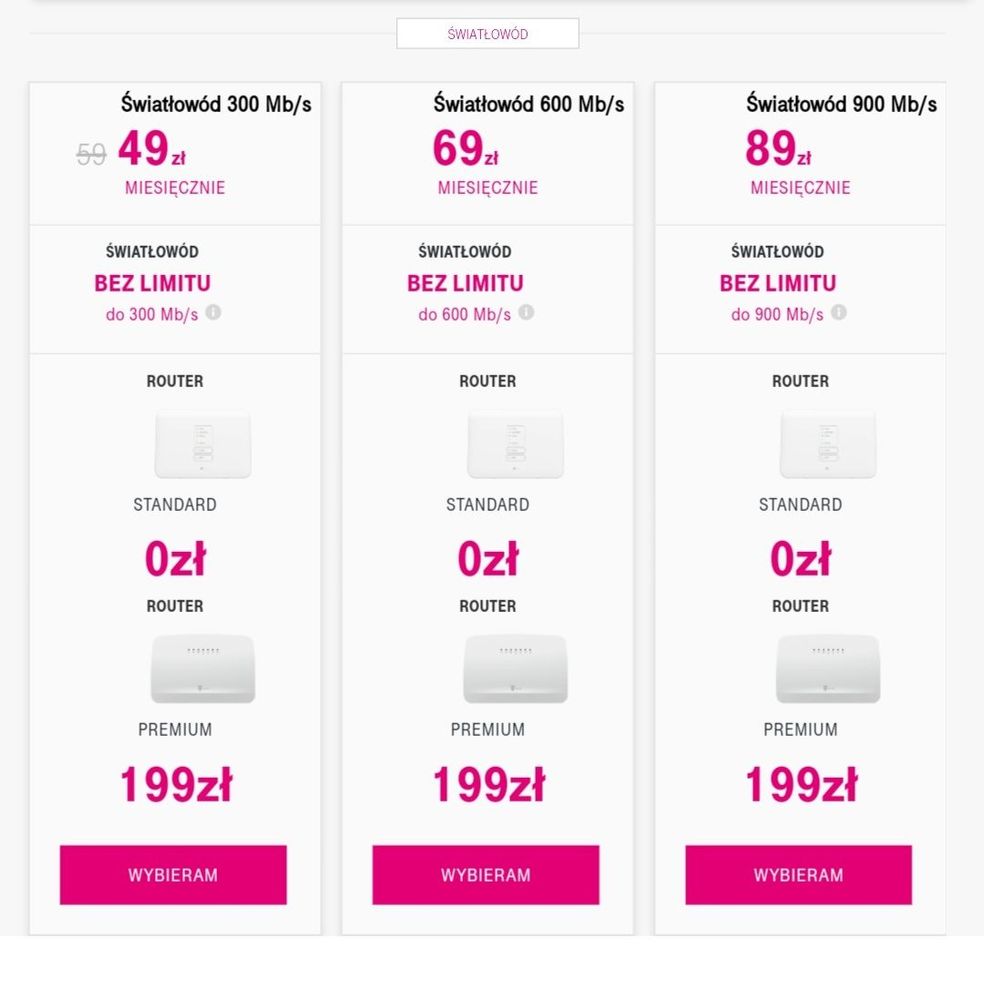Click Standard router image in 900 Mb/s plan
Screen dimensions: 984x999
coord(828,443)
